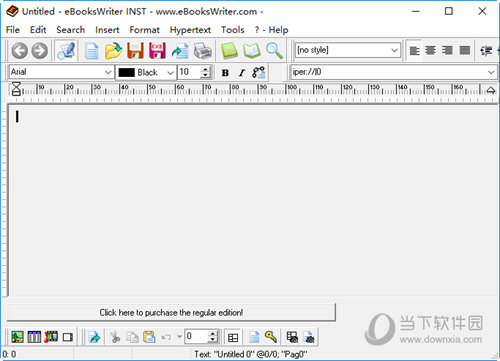This screenshot has width=500, height=361.
Task: Open the Format menu
Action: click(x=145, y=30)
